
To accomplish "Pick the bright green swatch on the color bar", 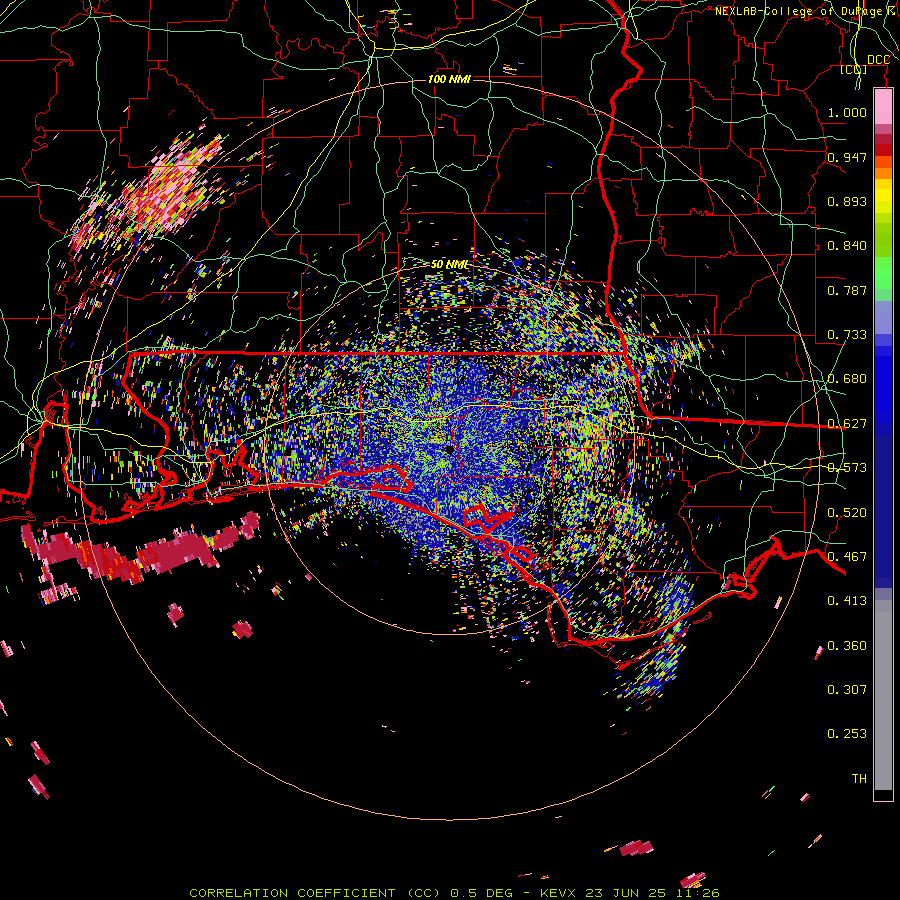I will (883, 272).
